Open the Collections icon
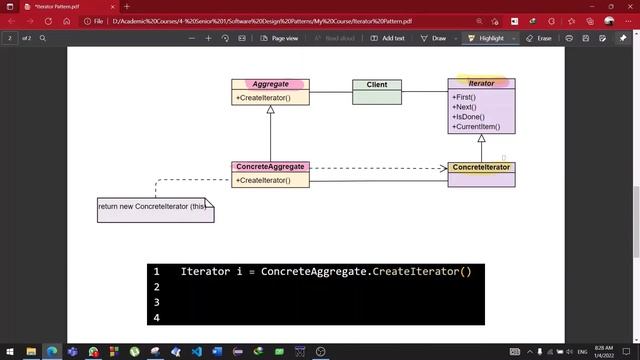The image size is (640, 360). click(590, 21)
